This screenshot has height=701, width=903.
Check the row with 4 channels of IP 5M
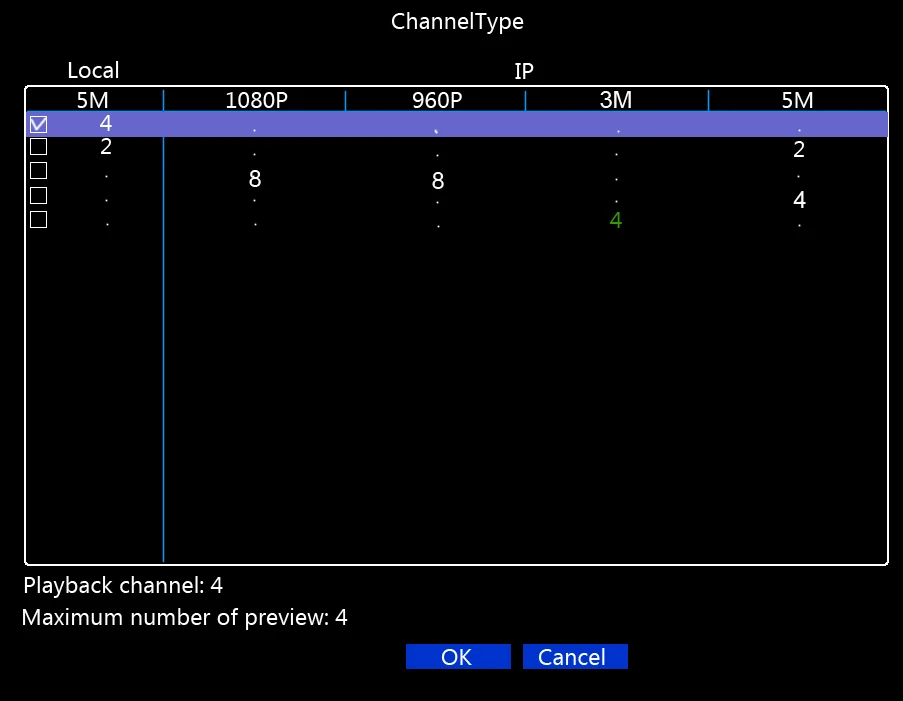[39, 195]
